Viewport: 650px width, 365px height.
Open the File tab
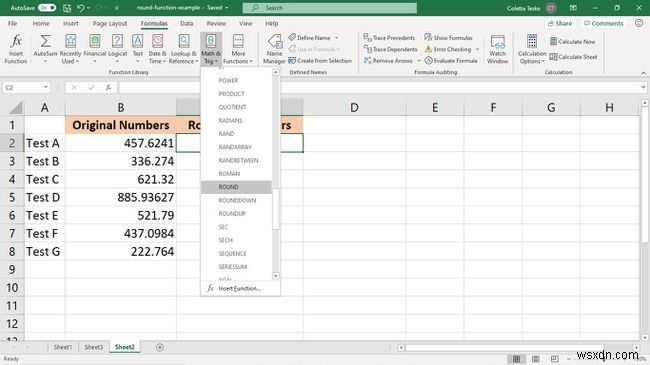12,24
